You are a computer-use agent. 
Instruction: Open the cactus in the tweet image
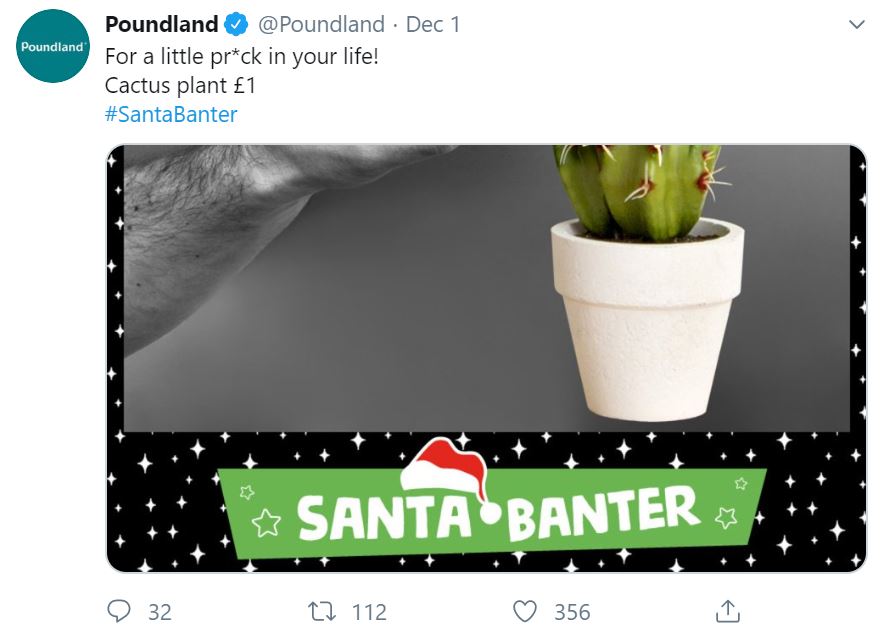[641, 191]
